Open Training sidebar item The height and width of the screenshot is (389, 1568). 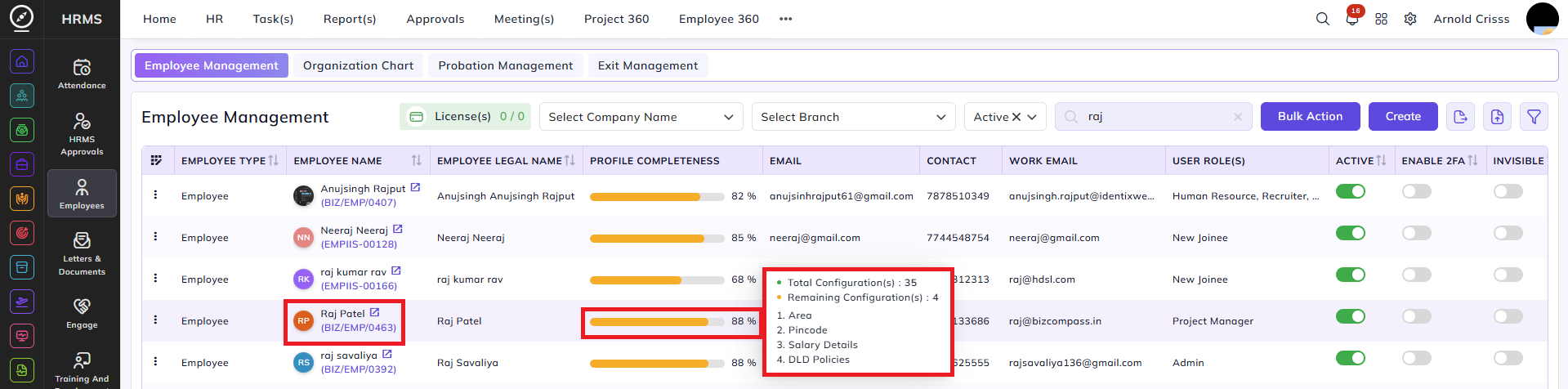tap(82, 368)
